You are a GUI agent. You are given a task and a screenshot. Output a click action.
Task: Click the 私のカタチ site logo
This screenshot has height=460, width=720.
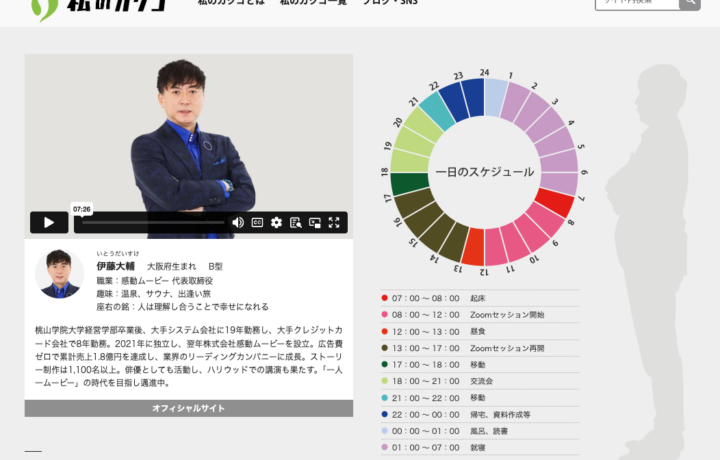(x=98, y=5)
